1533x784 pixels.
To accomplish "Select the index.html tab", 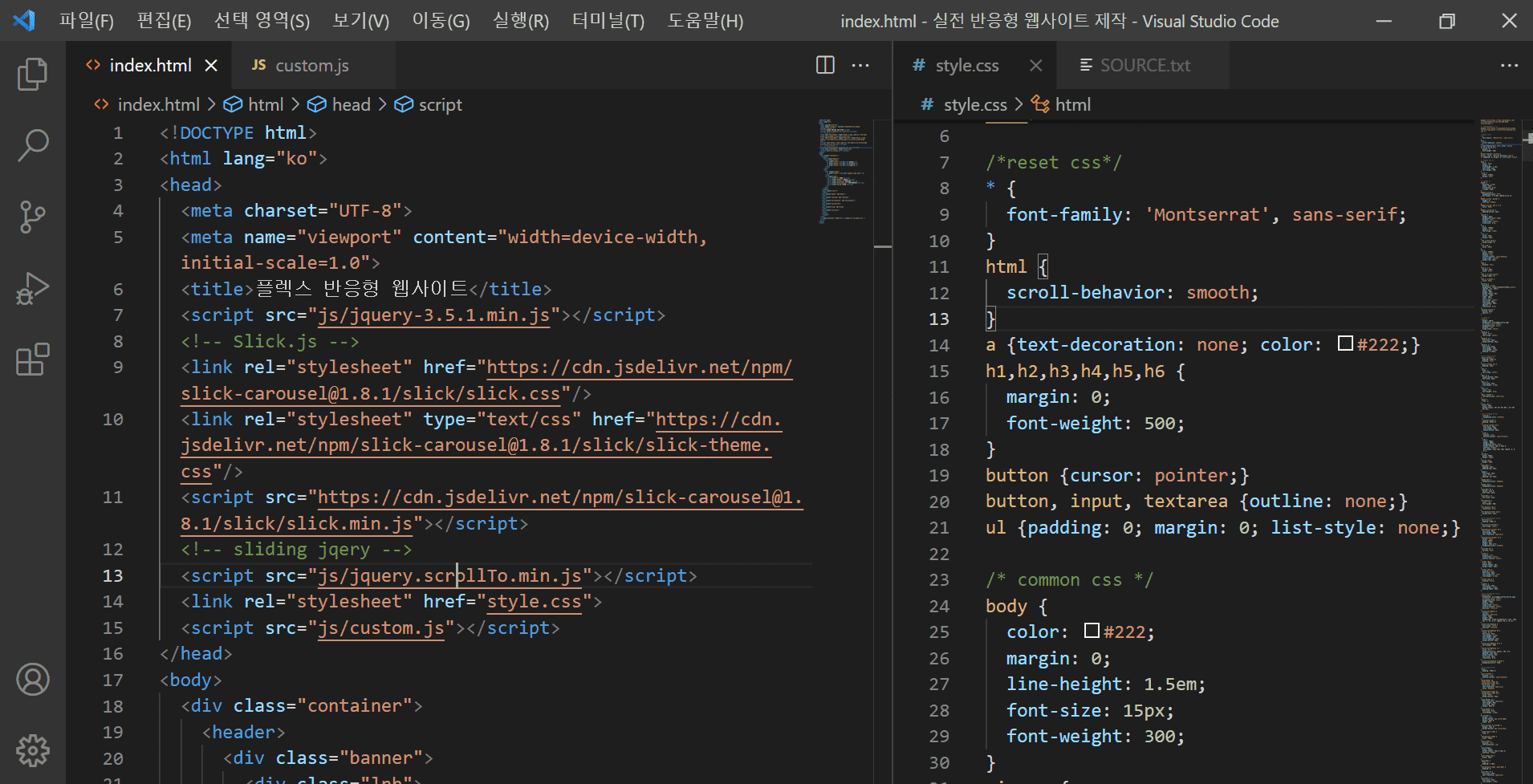I will [x=150, y=65].
